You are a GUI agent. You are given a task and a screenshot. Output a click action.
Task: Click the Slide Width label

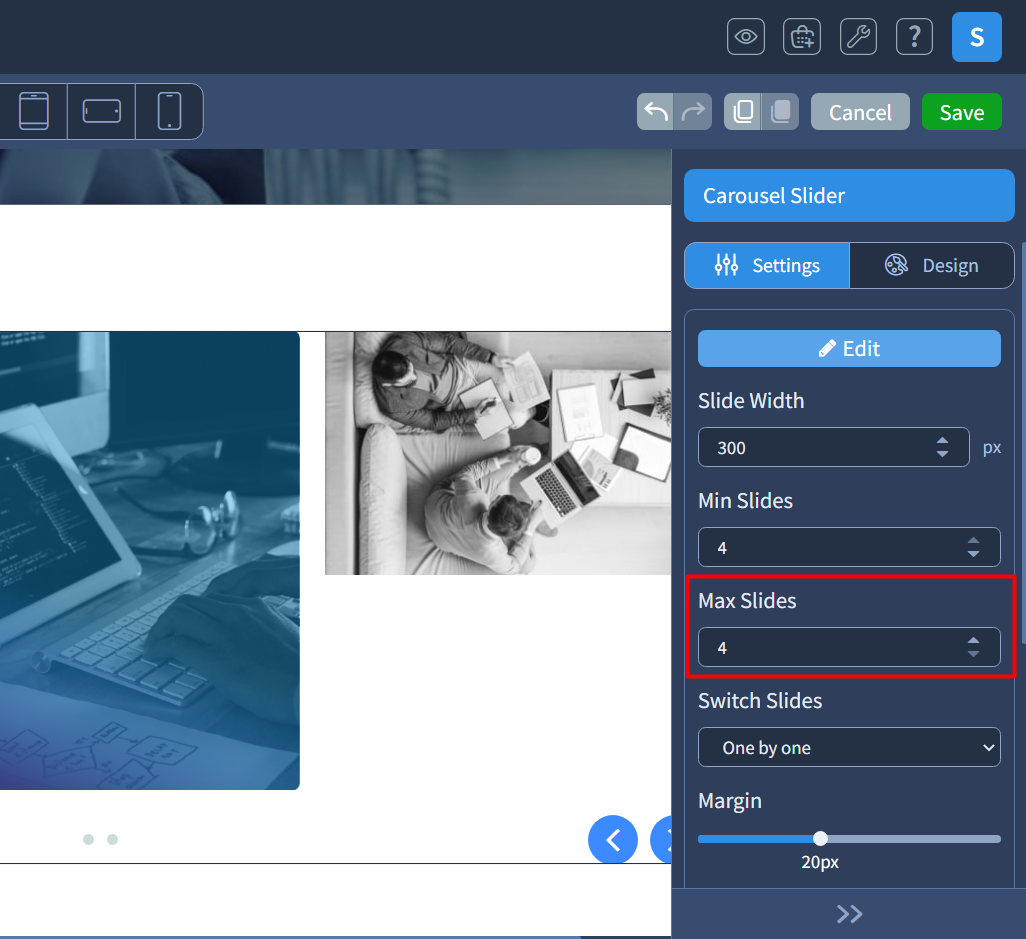pyautogui.click(x=751, y=400)
